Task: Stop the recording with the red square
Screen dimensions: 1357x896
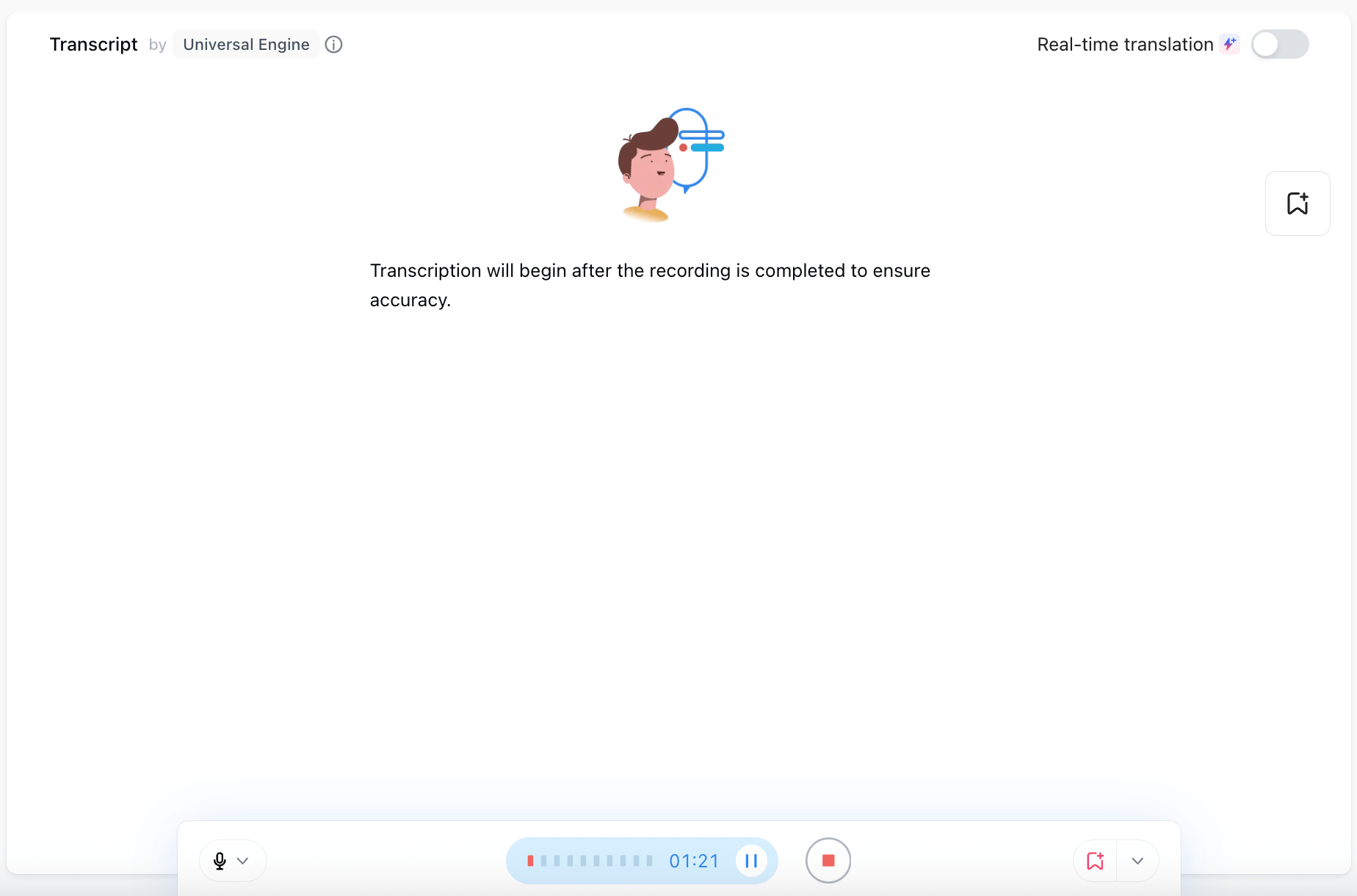Action: tap(828, 861)
